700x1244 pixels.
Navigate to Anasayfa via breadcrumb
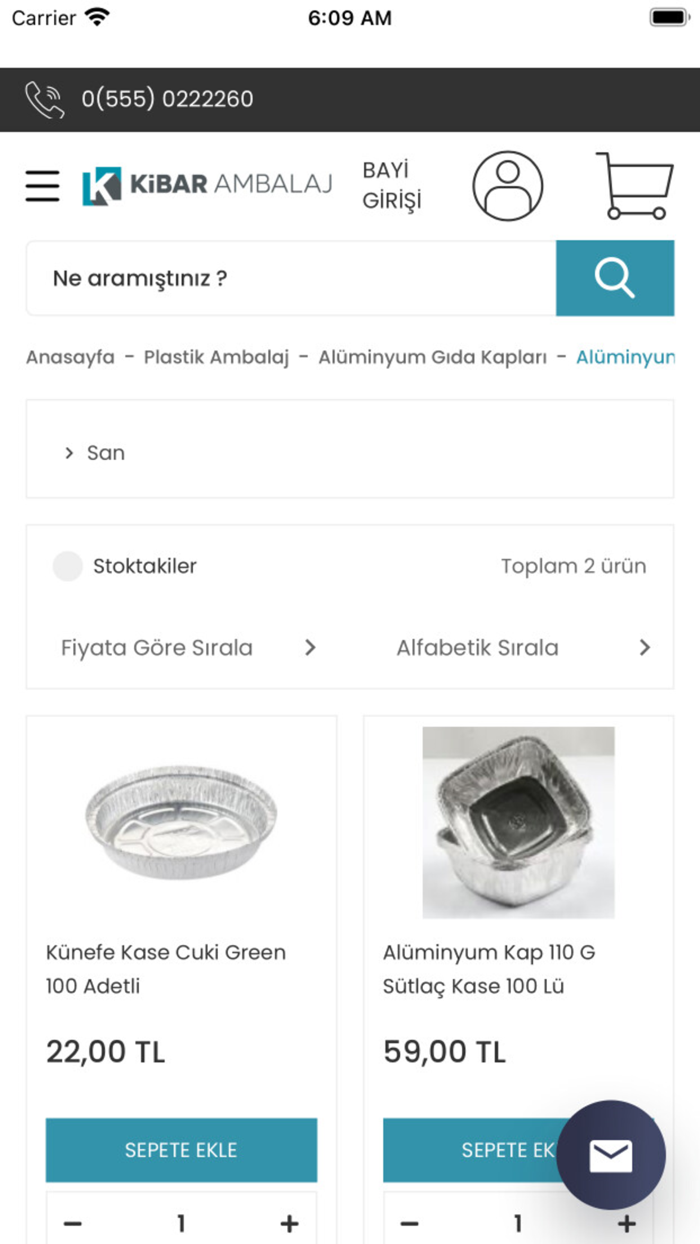(x=69, y=357)
